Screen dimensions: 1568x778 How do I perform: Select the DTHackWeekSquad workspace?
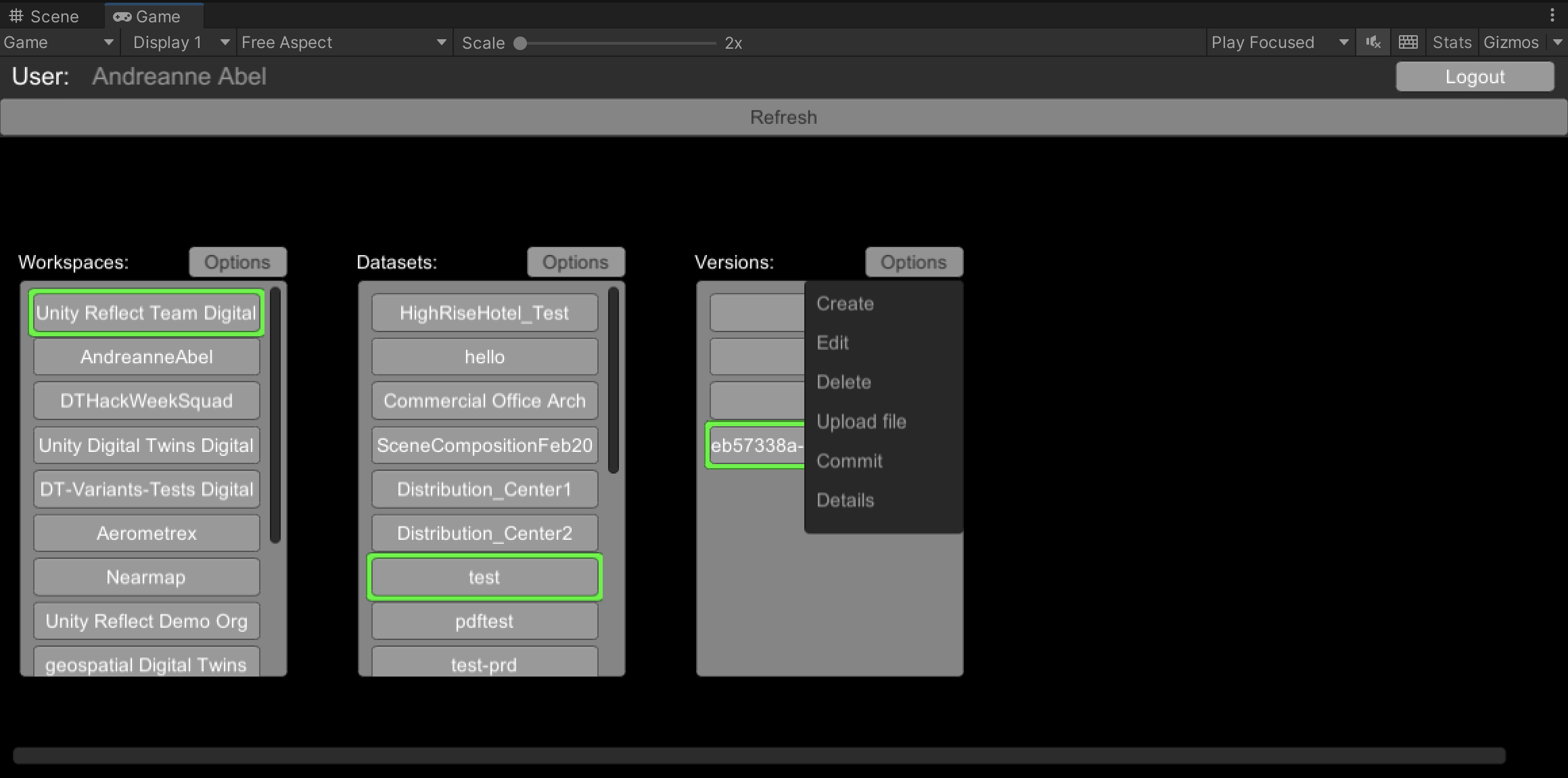click(146, 401)
